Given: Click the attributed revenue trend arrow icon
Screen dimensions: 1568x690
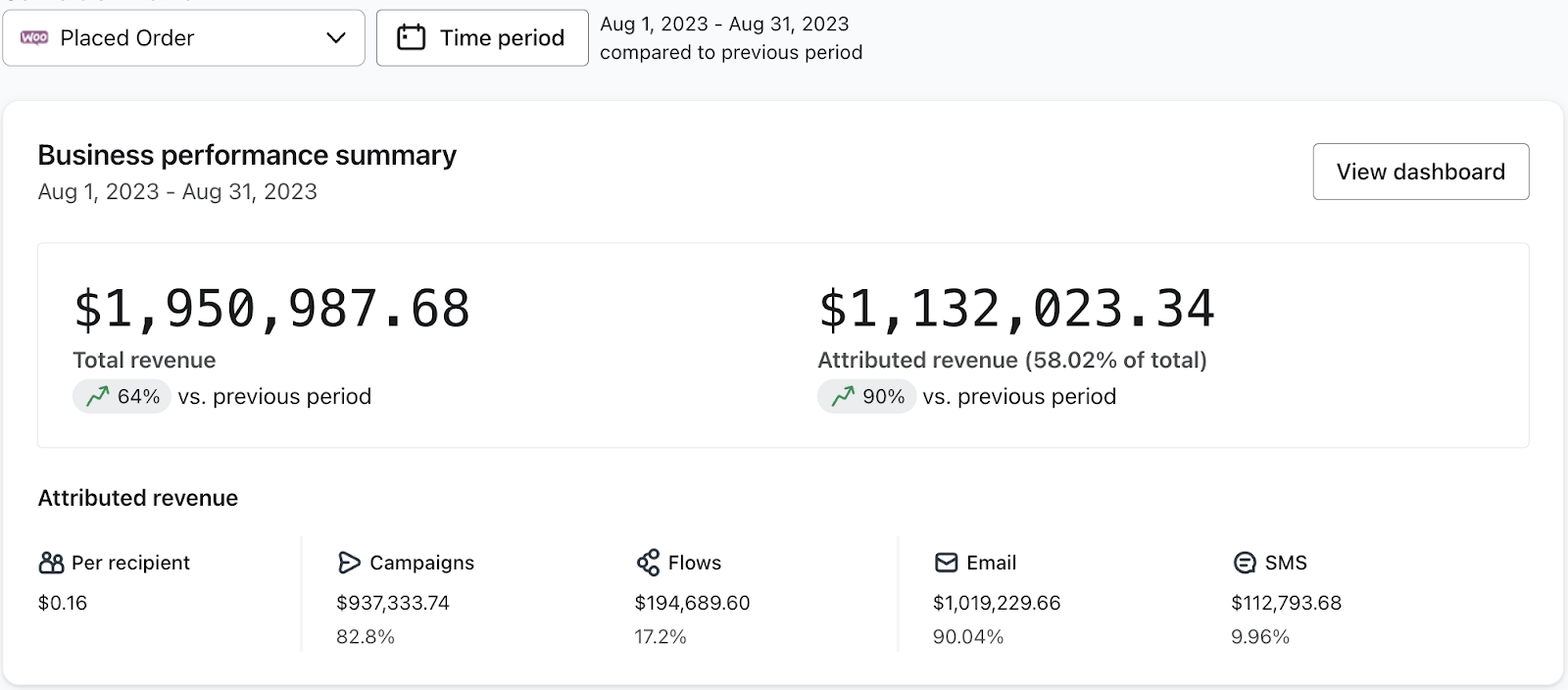Looking at the screenshot, I should (842, 397).
